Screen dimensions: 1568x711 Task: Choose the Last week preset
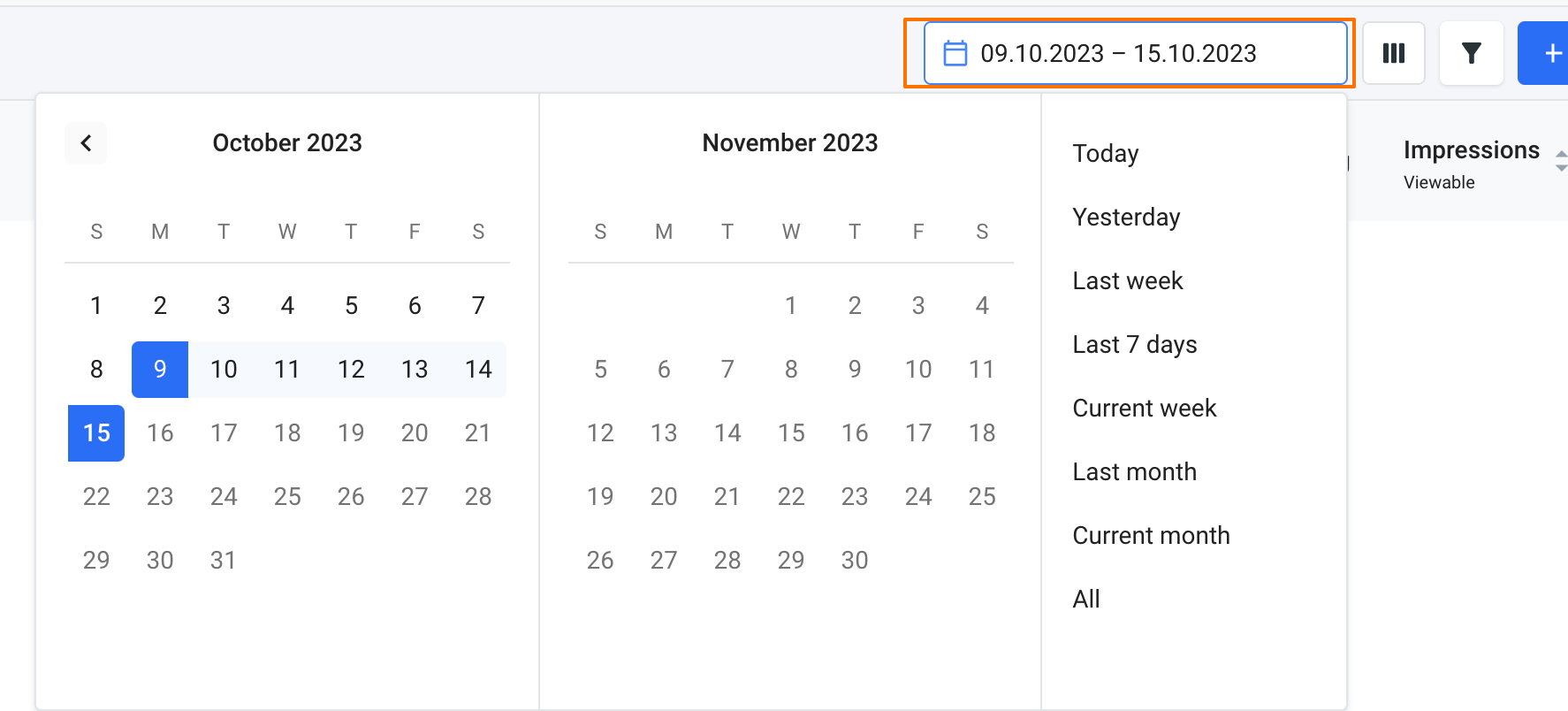[1127, 281]
